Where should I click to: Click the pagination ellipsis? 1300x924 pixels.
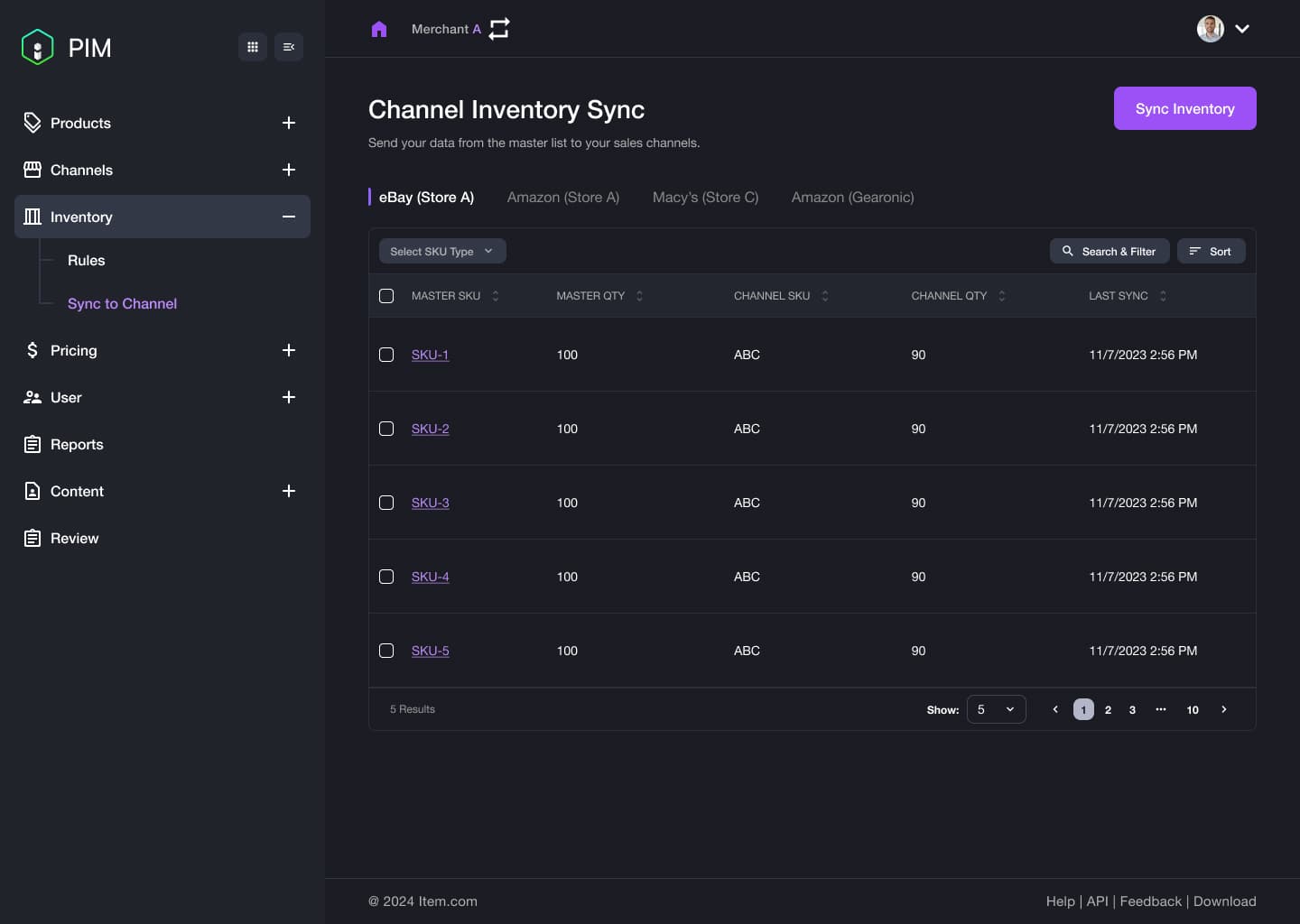click(x=1161, y=709)
